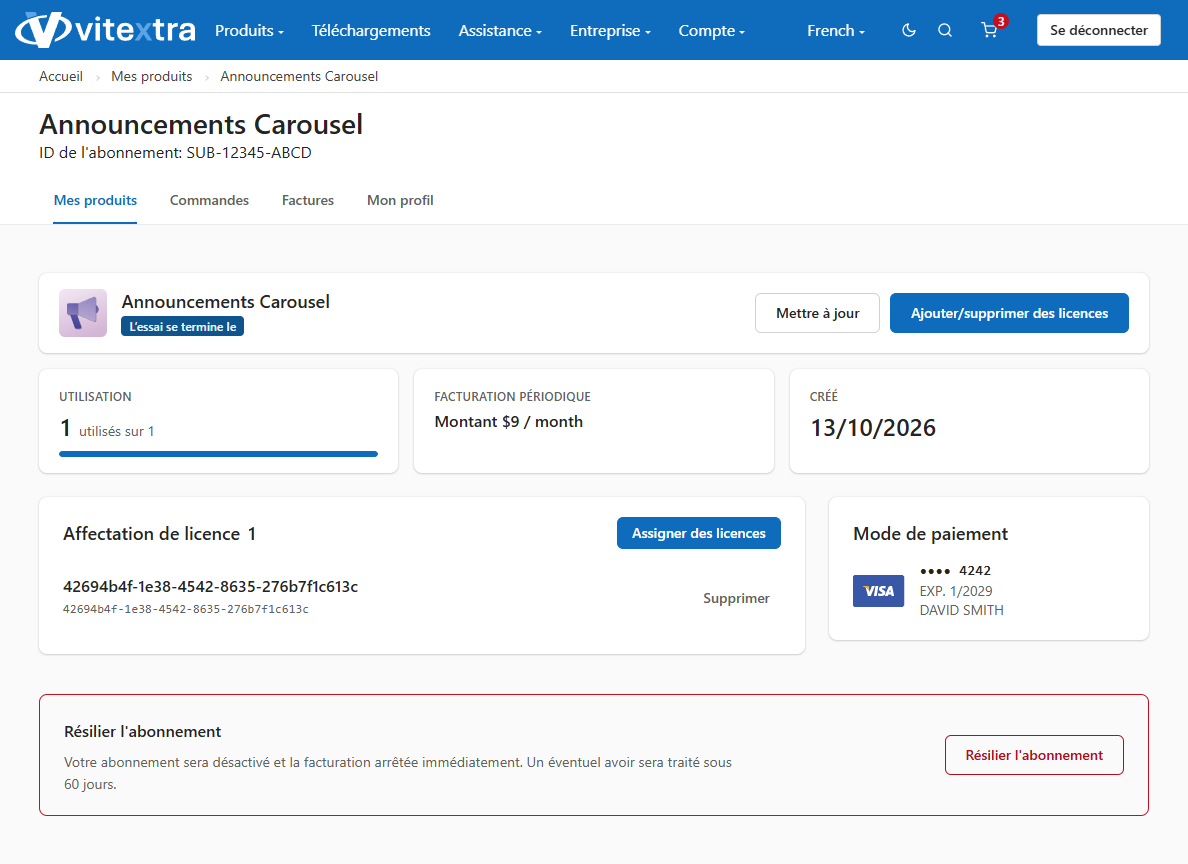Click the Vitextra logo

pyautogui.click(x=105, y=30)
